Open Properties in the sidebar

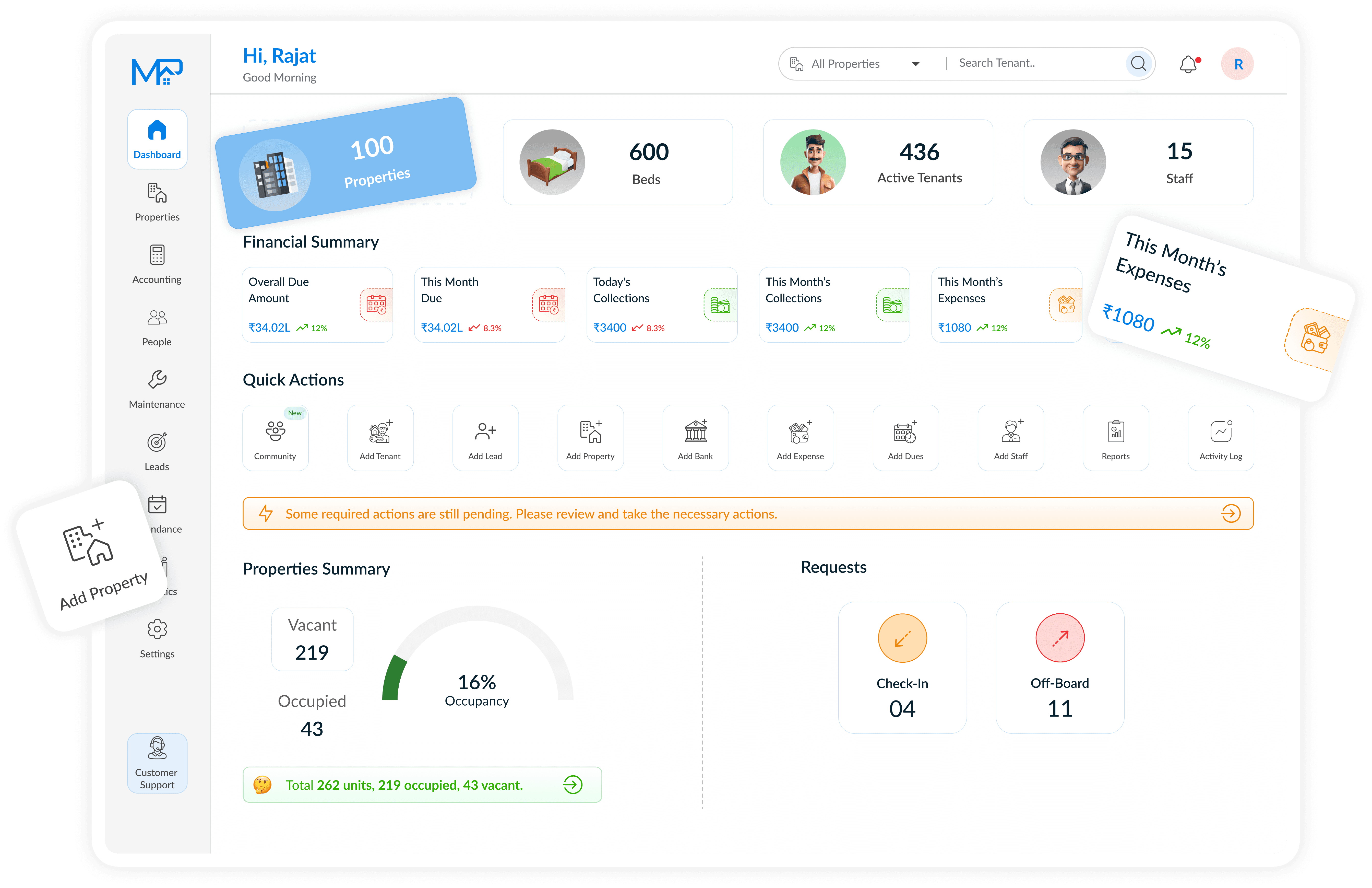pyautogui.click(x=157, y=202)
